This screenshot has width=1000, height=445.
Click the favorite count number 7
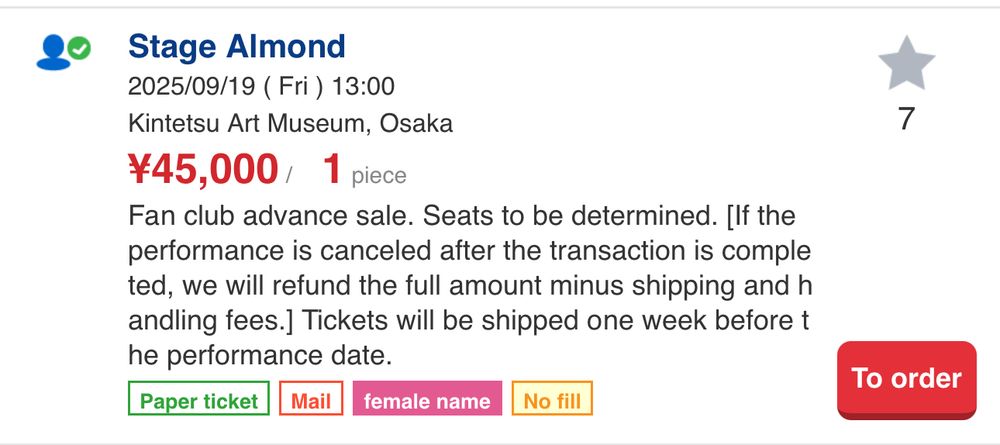pyautogui.click(x=906, y=119)
